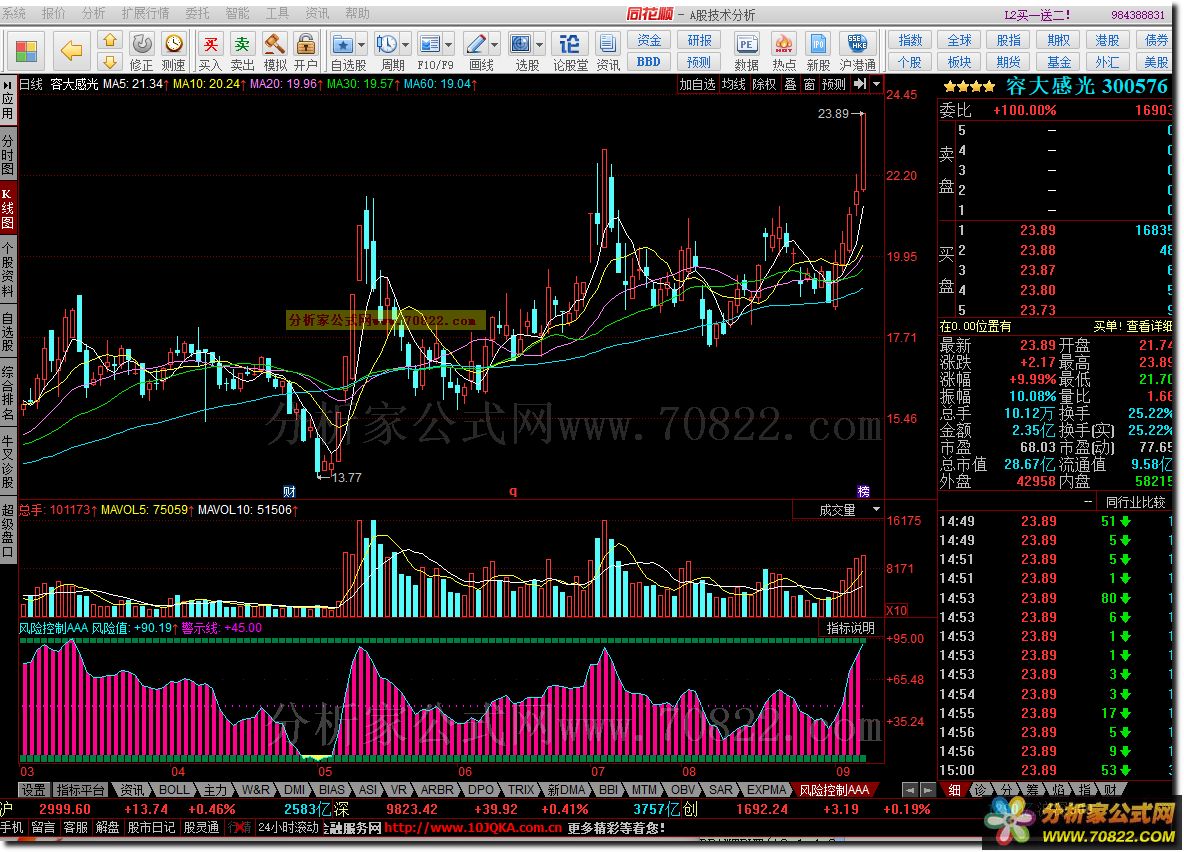Open the 扩展行情 menu
1184x852 pixels.
[146, 14]
